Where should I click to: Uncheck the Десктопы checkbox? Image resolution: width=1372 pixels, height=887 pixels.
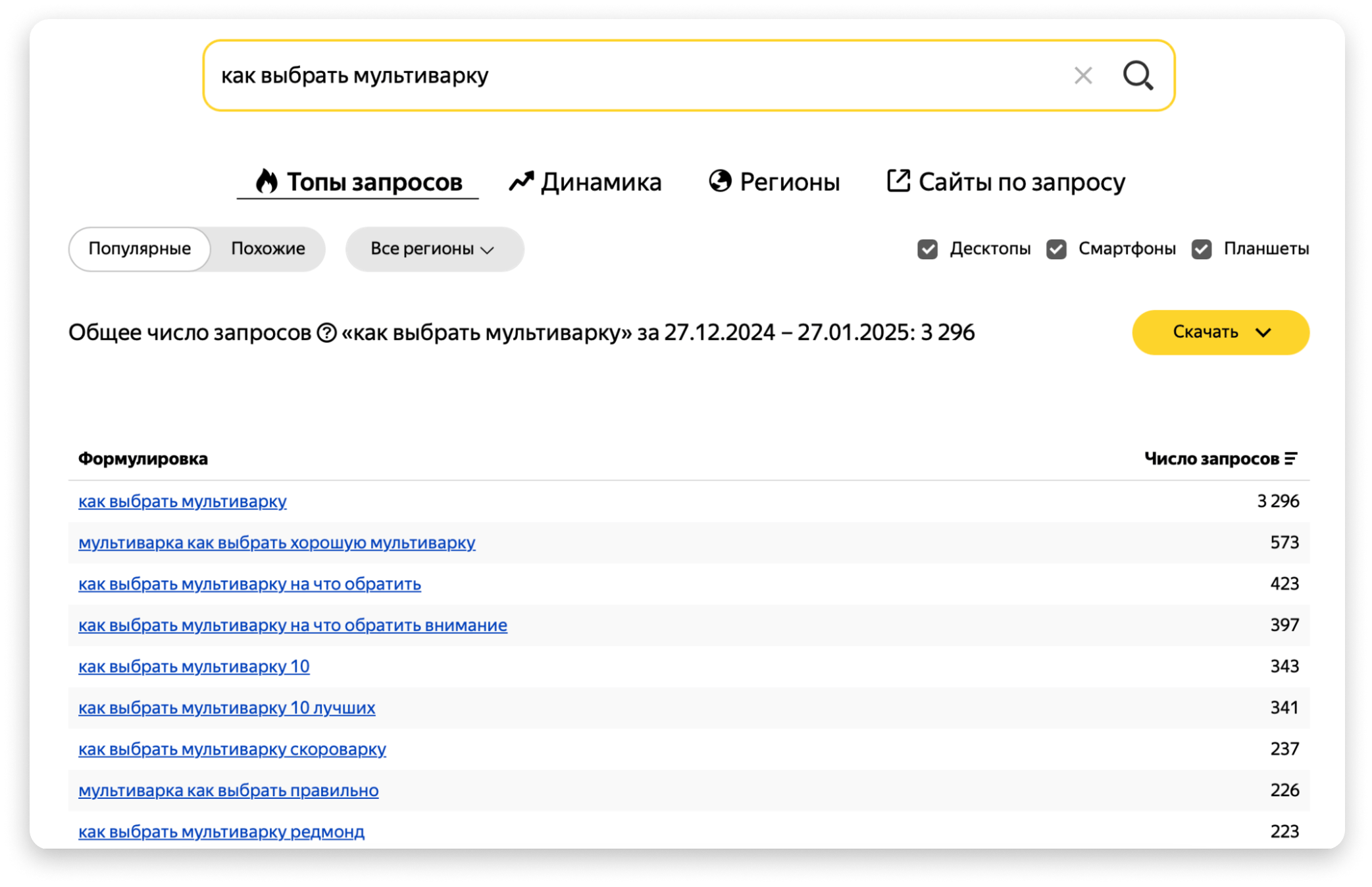click(927, 249)
